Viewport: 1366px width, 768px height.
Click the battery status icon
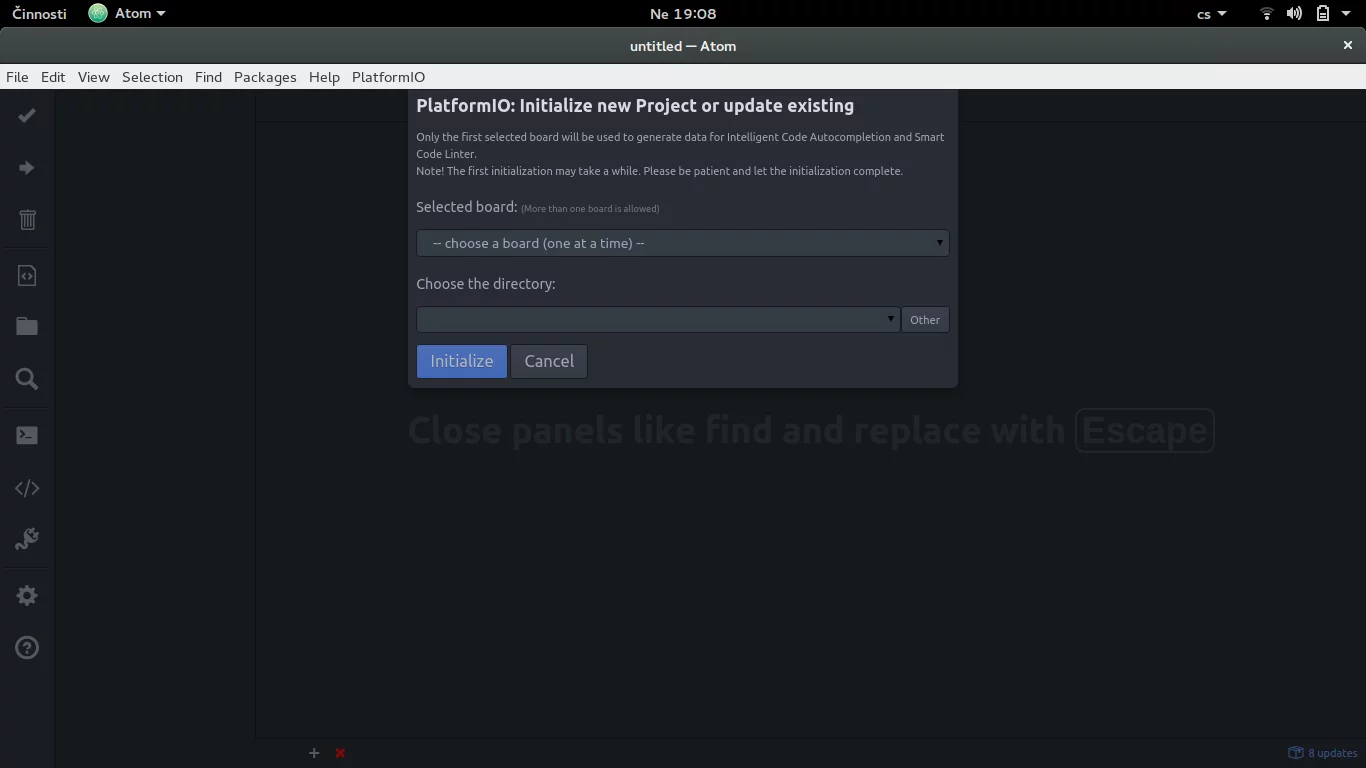tap(1322, 14)
